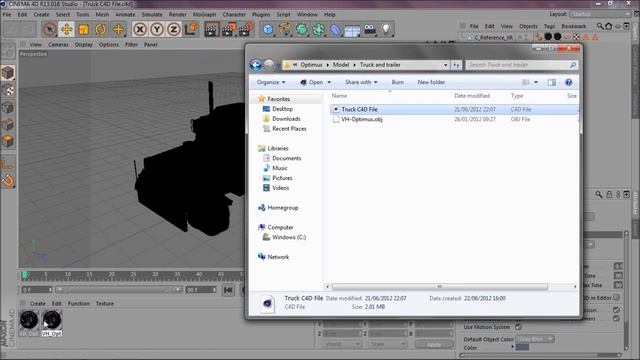Open the NURBS generators green icon
This screenshot has width=640, height=360.
pos(302,29)
